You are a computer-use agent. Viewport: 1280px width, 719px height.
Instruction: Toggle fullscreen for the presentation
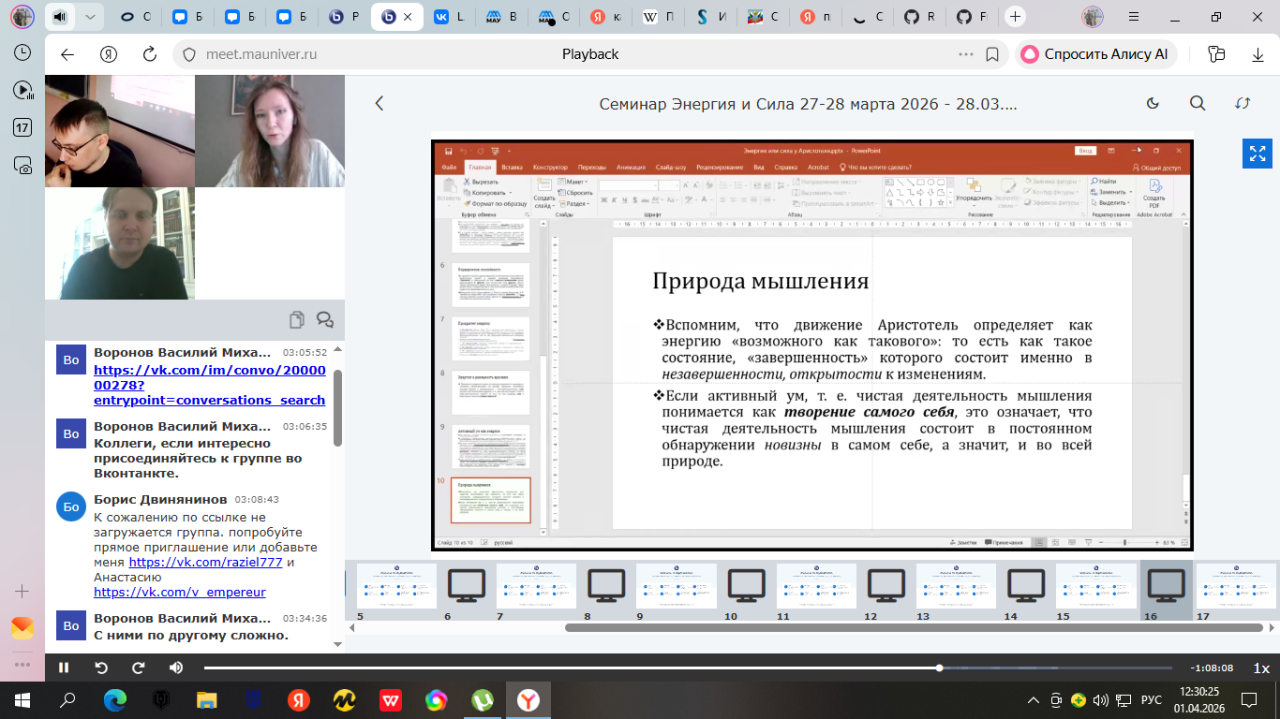tap(1257, 153)
